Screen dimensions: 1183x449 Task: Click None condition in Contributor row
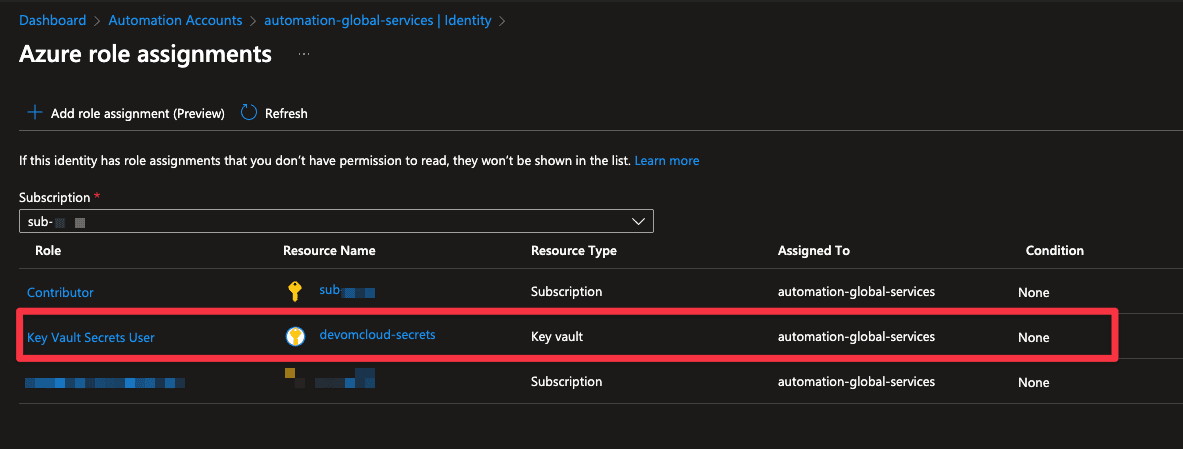[x=1034, y=293]
